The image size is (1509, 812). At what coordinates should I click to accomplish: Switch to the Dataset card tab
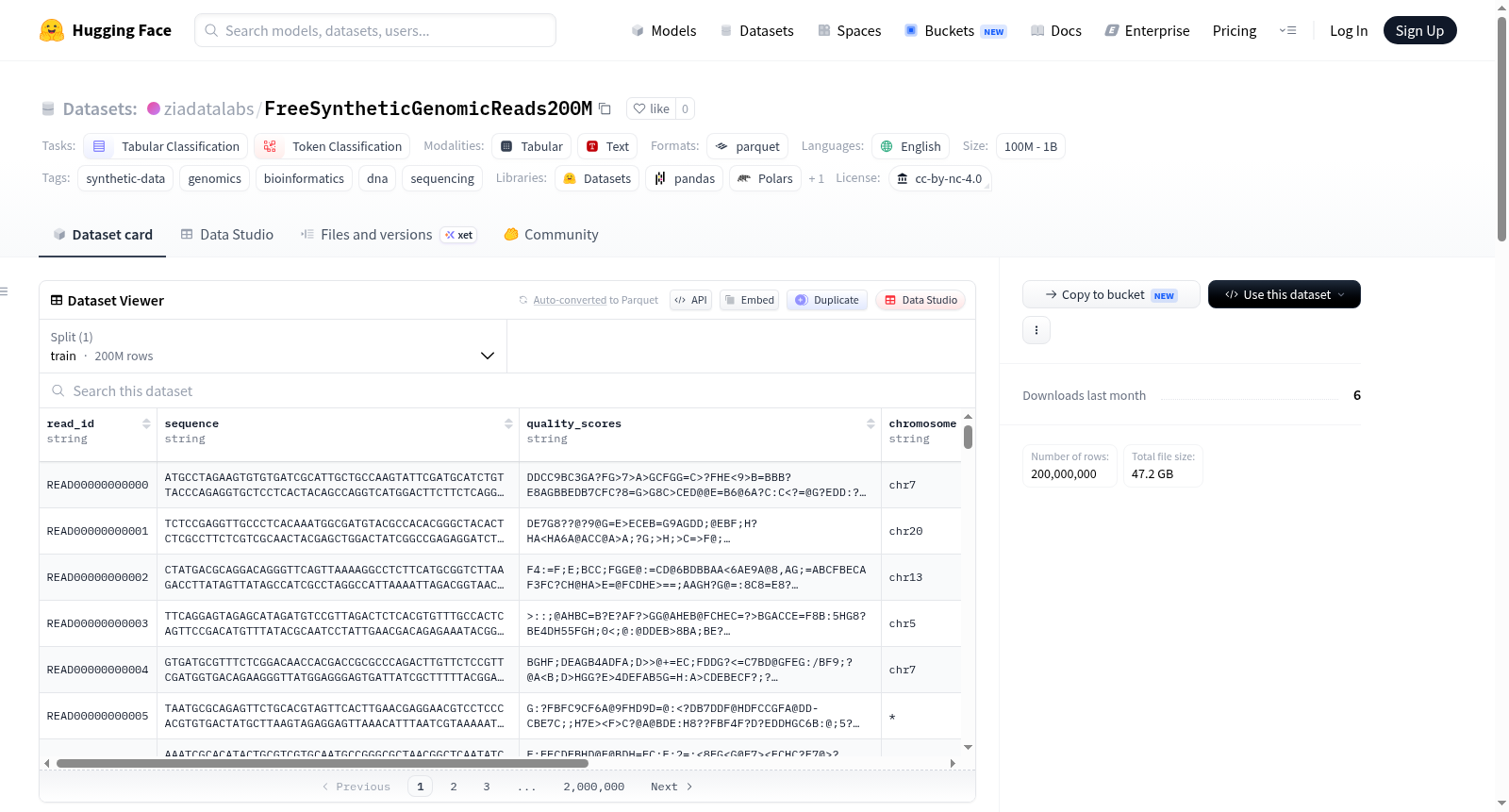tap(103, 234)
